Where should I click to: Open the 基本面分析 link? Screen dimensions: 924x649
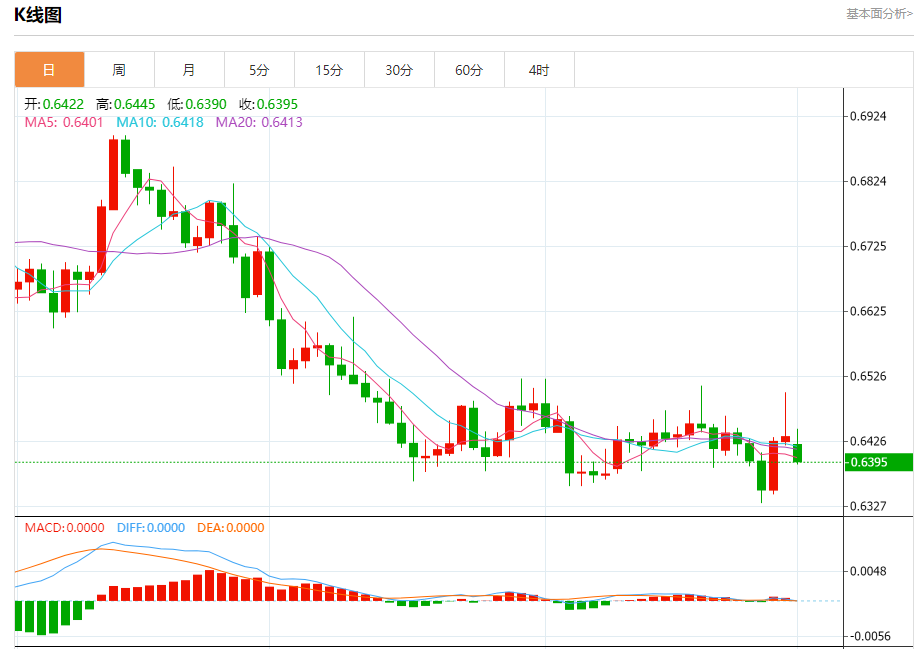[880, 14]
